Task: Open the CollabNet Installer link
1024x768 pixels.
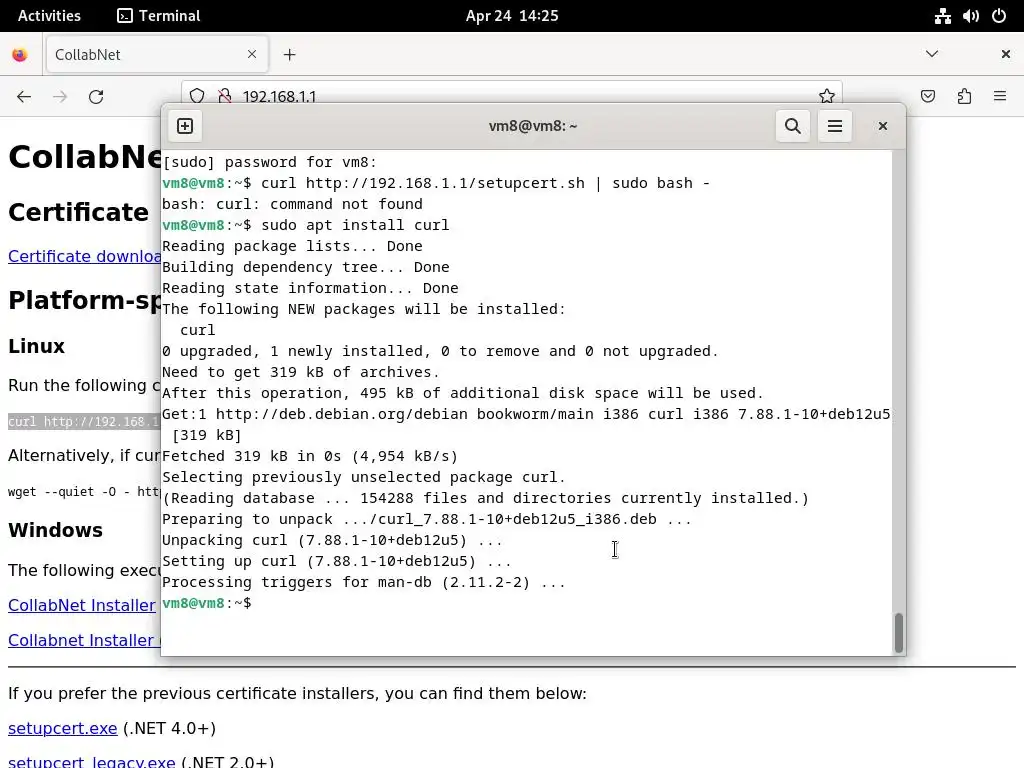Action: coord(82,605)
